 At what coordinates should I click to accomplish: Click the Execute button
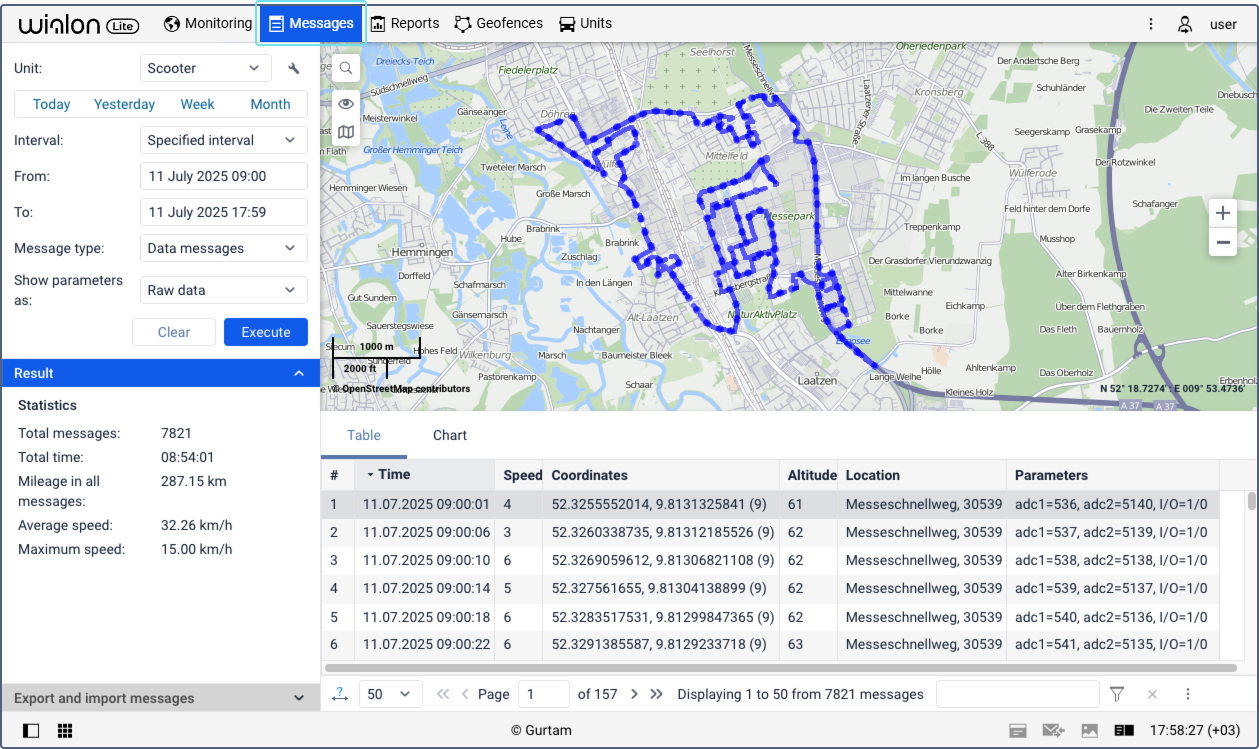(x=266, y=332)
